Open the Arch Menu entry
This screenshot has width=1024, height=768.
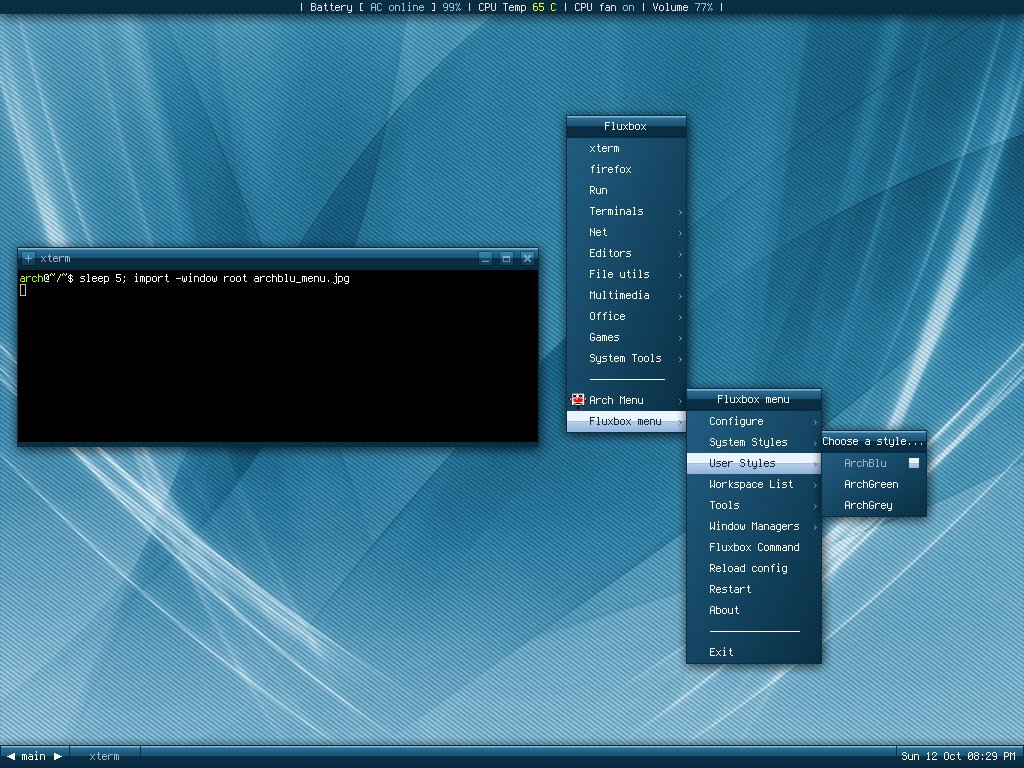(x=626, y=400)
